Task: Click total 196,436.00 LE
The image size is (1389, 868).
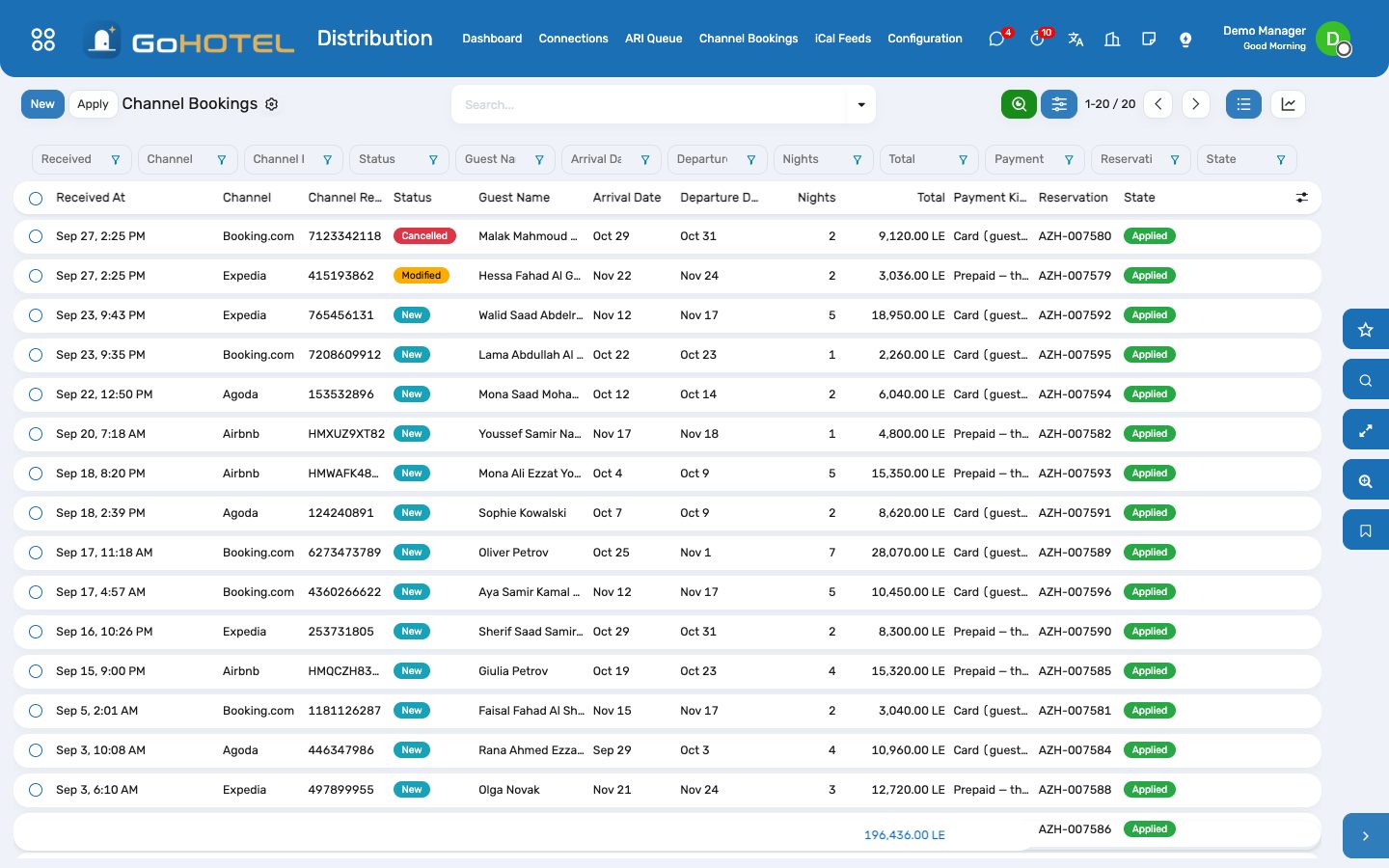Action: 905,835
